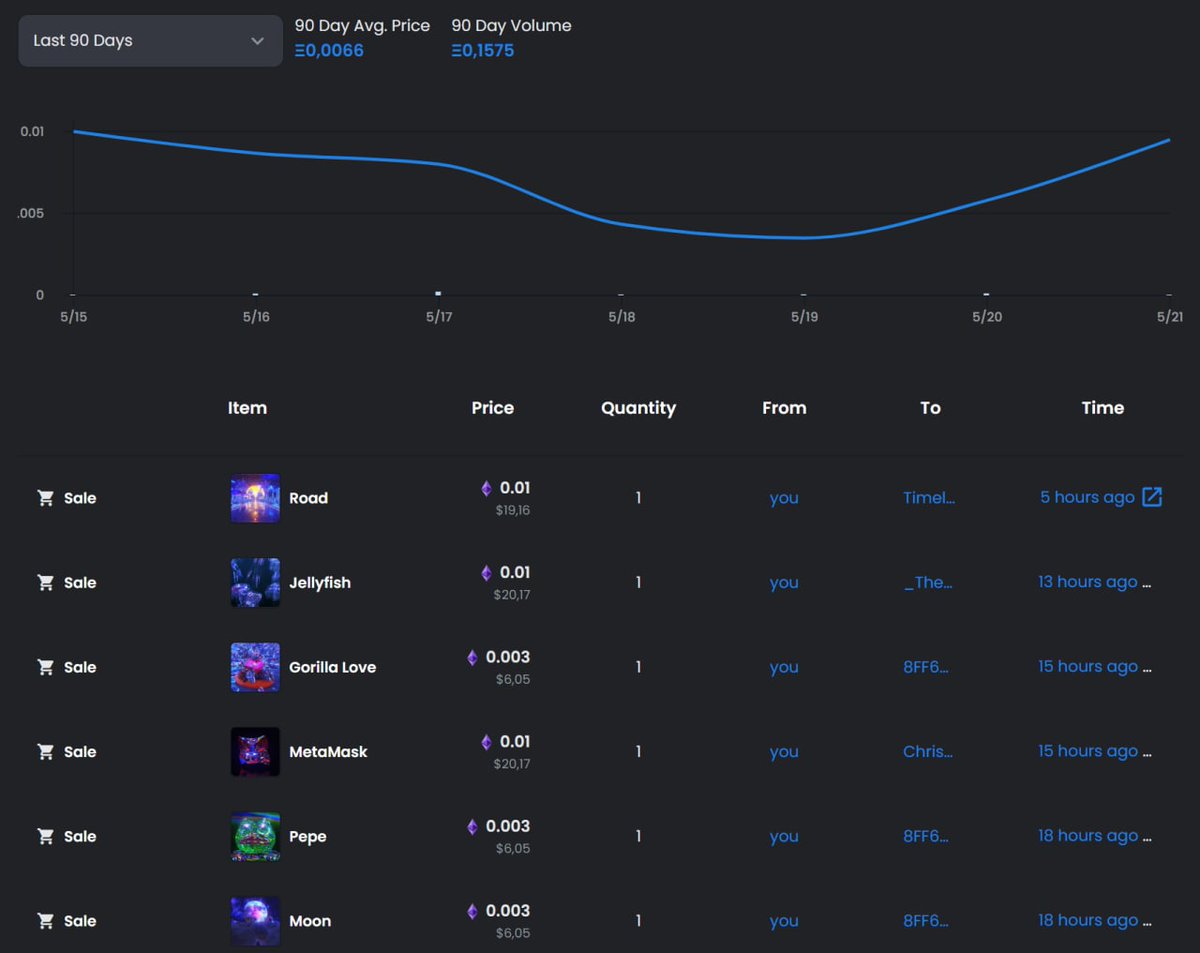Click the dropdown chevron beside Last 90 Days
Image resolution: width=1200 pixels, height=953 pixels.
pyautogui.click(x=257, y=41)
